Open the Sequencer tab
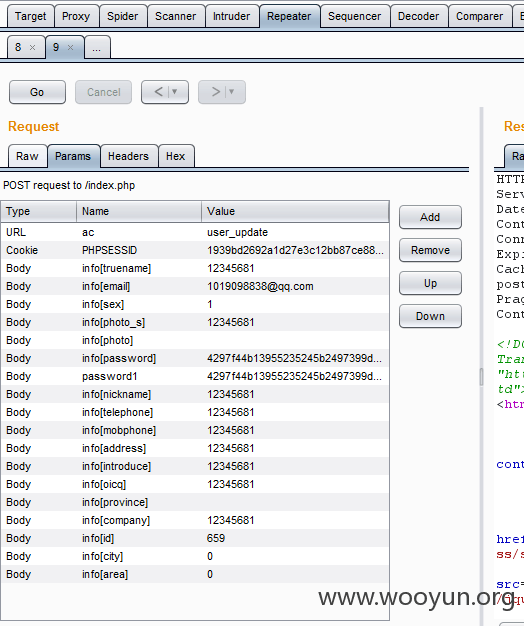Image resolution: width=524 pixels, height=626 pixels. coord(354,16)
